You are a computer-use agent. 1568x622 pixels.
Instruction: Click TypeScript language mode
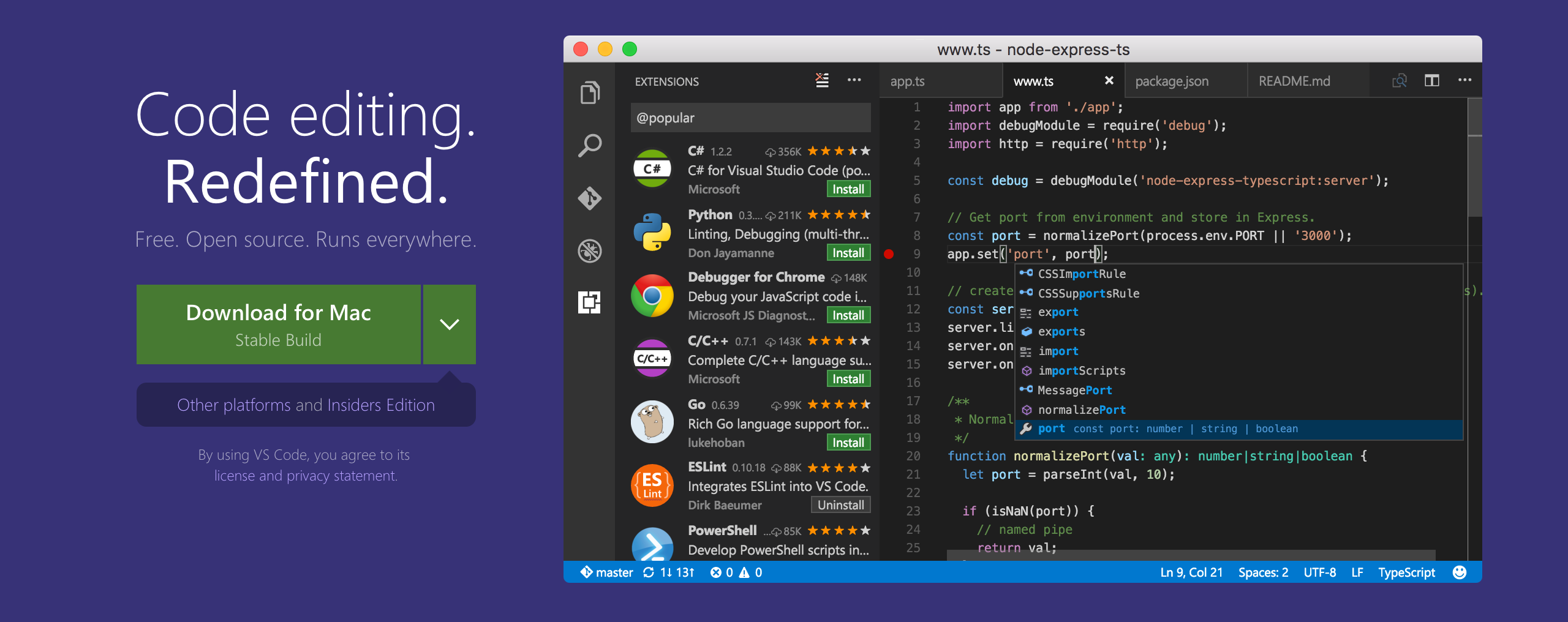(x=1406, y=572)
